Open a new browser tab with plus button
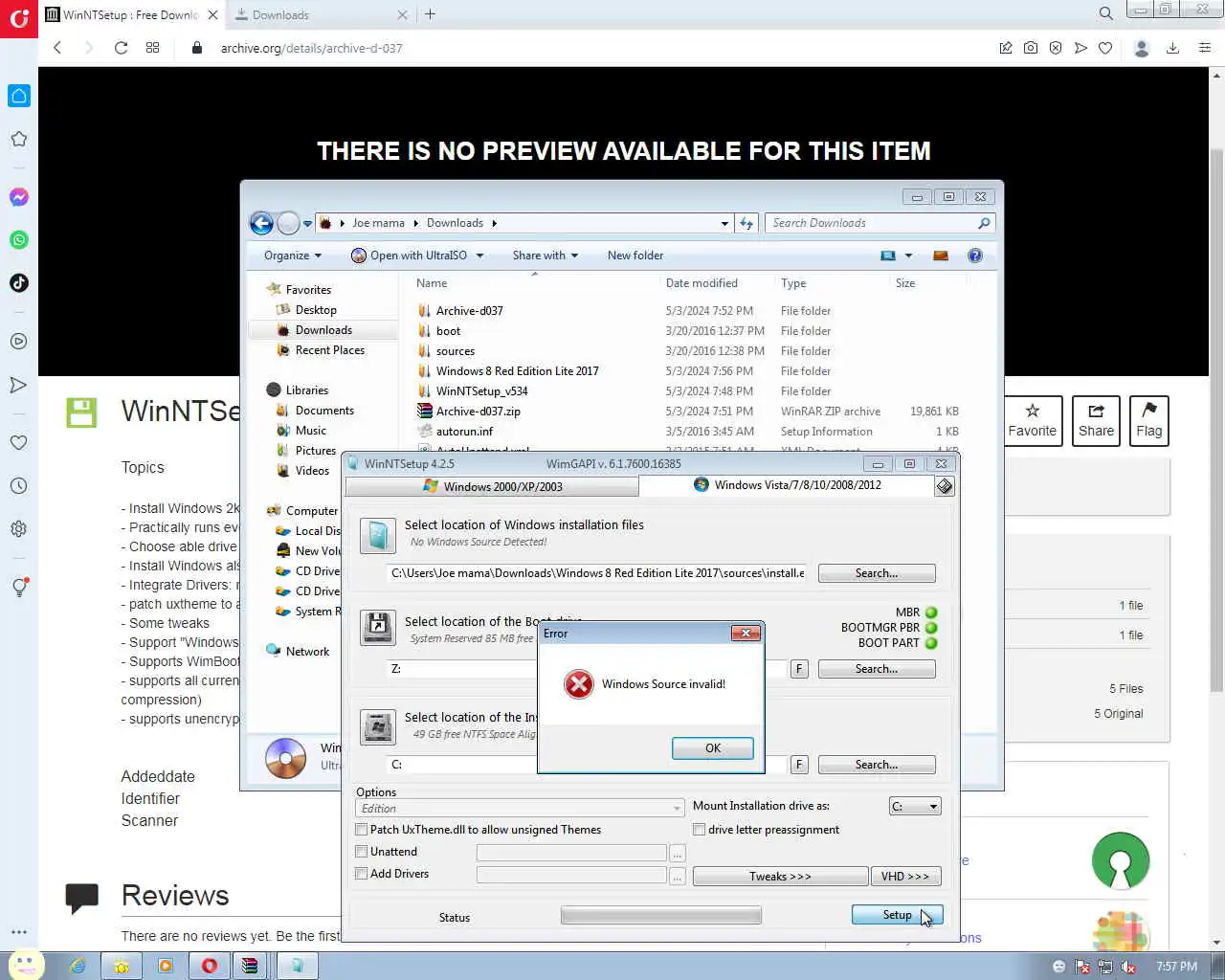This screenshot has height=980, width=1225. tap(431, 14)
